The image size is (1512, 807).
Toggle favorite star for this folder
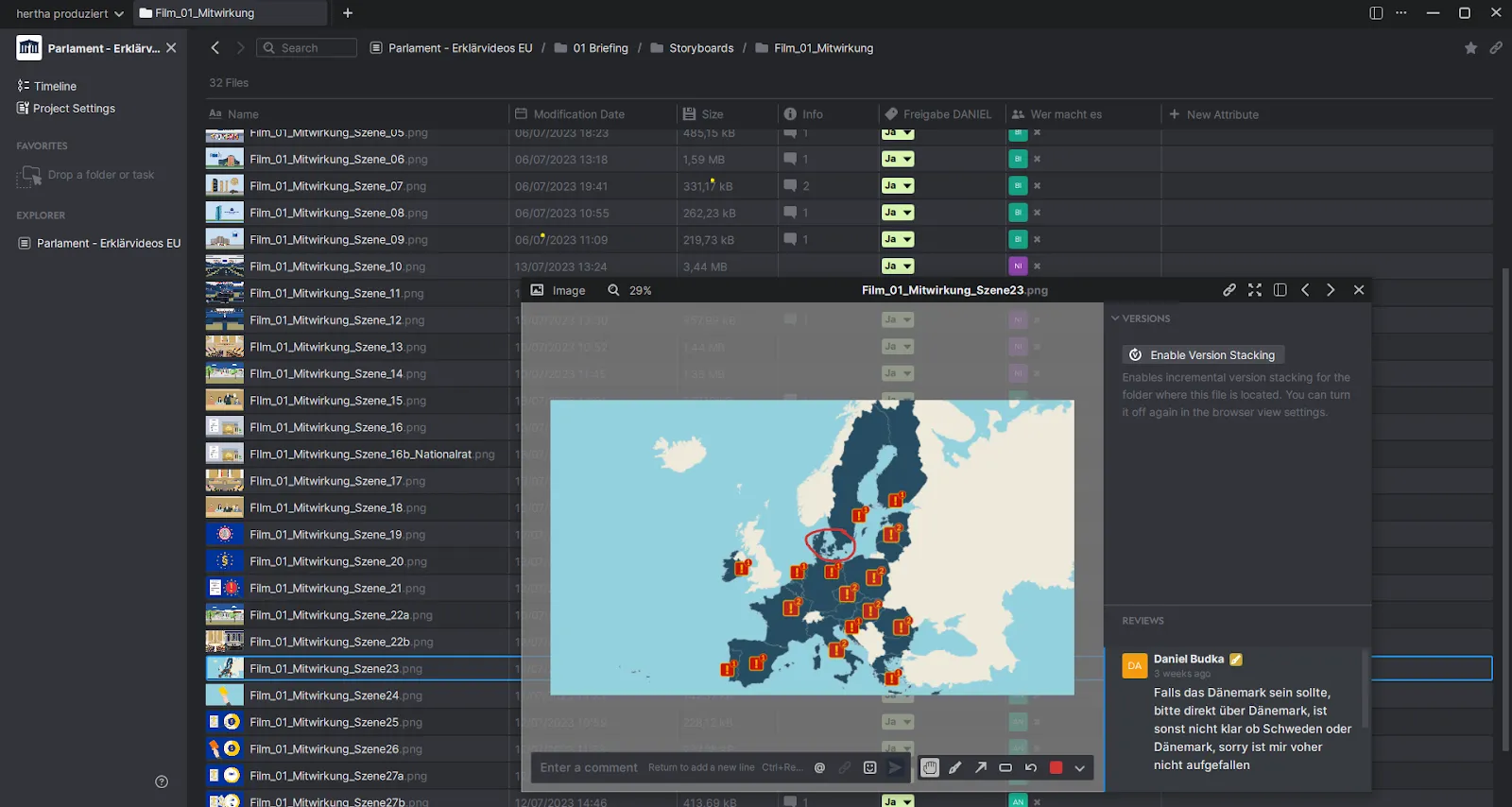pyautogui.click(x=1470, y=48)
